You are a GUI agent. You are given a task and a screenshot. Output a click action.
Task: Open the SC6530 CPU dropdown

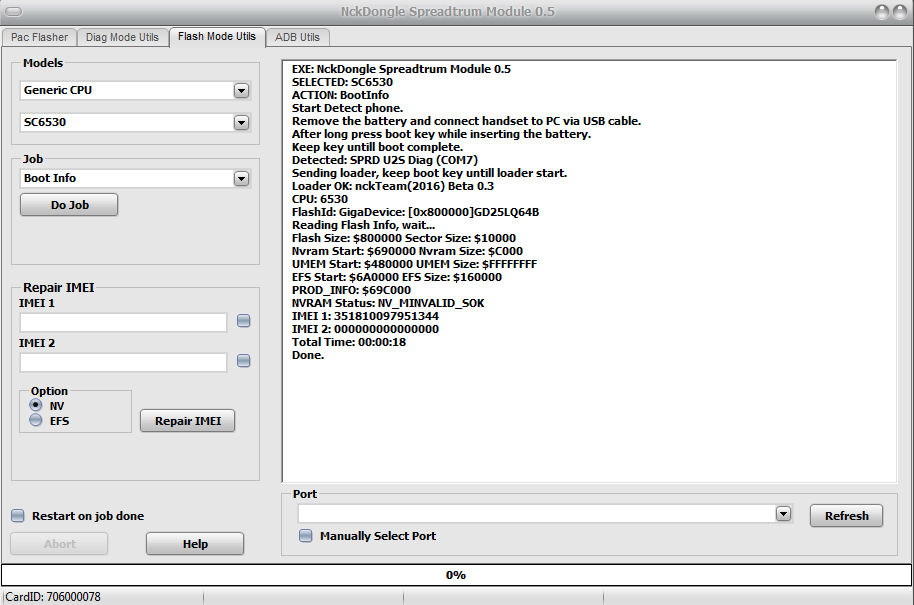coord(241,122)
